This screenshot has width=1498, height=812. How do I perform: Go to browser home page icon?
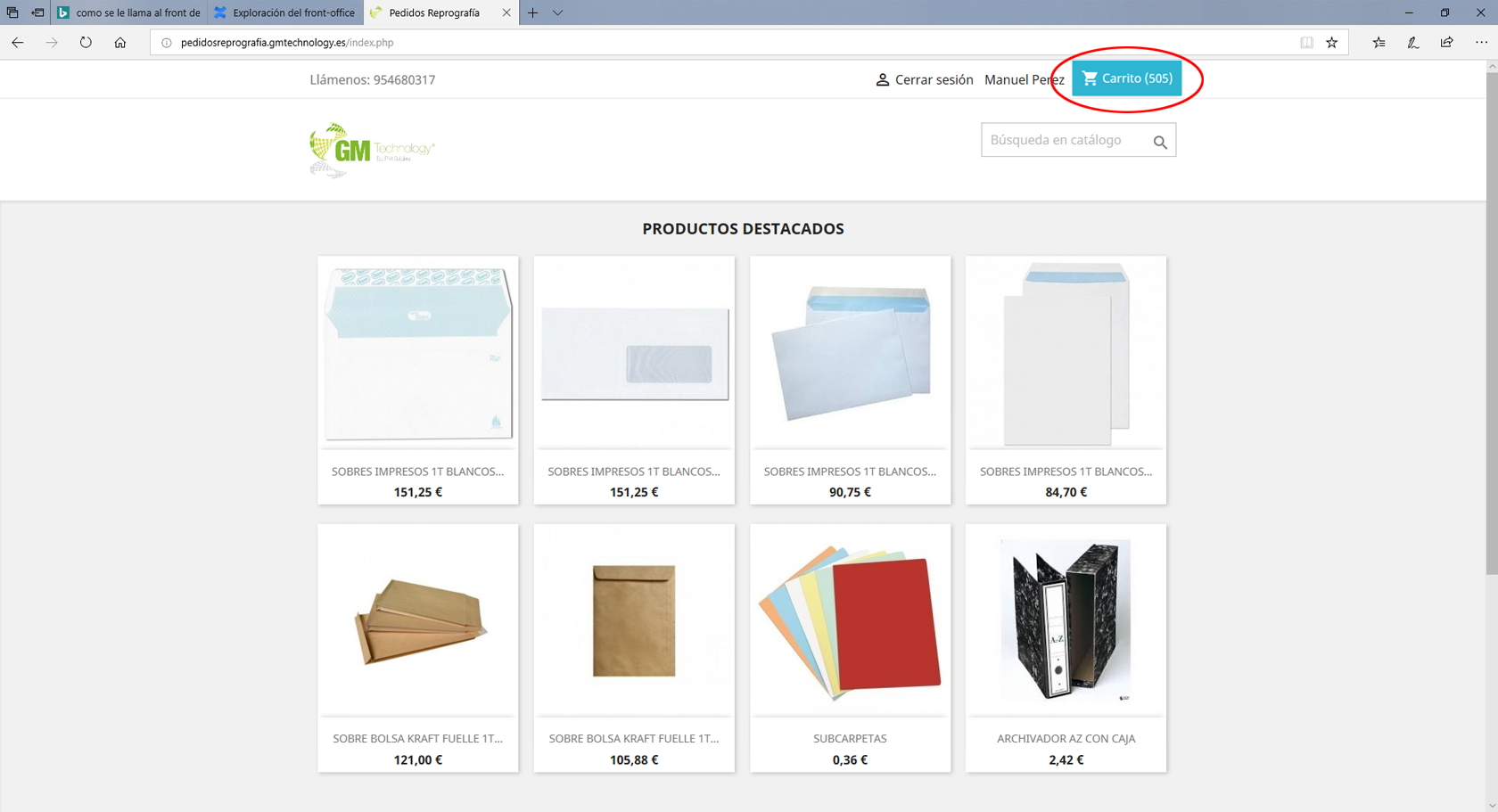pos(120,42)
